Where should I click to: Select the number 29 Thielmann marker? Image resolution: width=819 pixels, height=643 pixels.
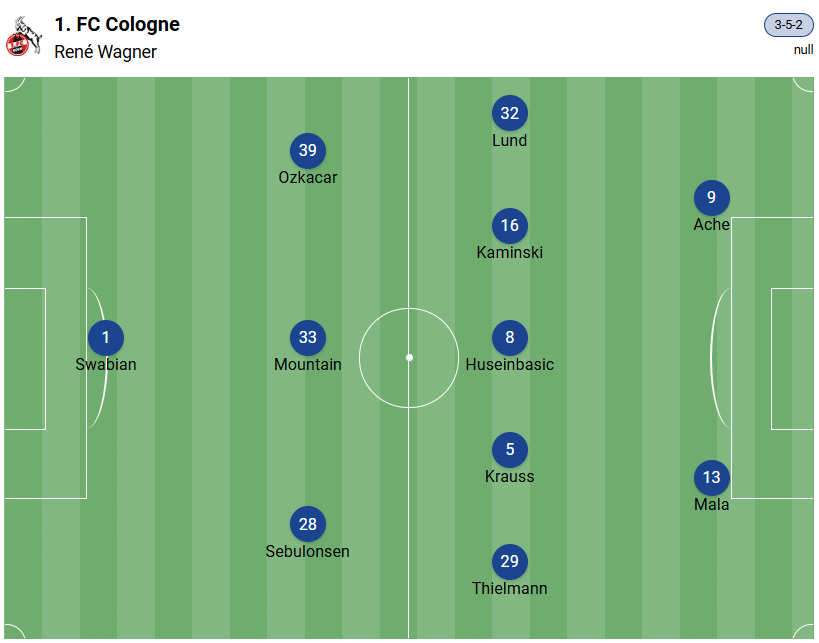(x=510, y=562)
